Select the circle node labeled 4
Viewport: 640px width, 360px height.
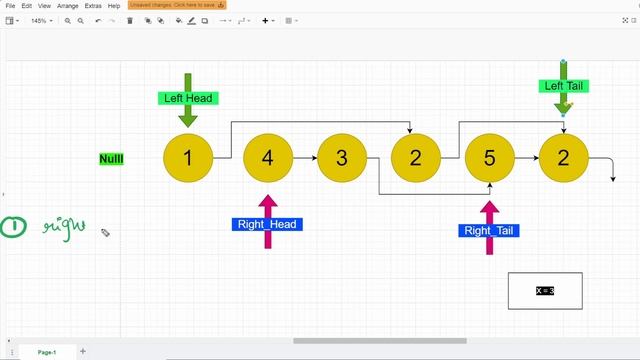click(x=268, y=158)
